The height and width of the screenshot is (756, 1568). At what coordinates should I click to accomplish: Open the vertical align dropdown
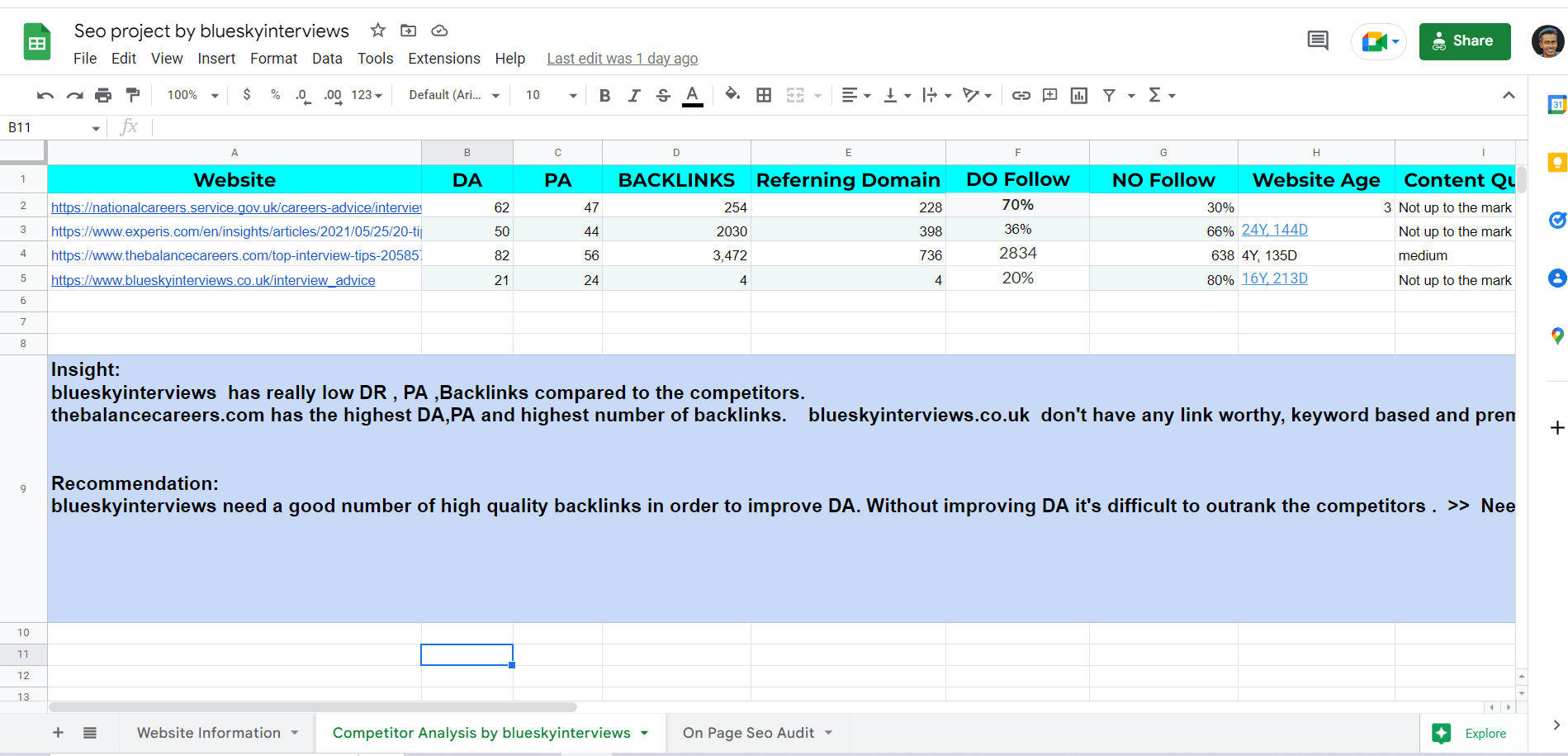pos(898,96)
